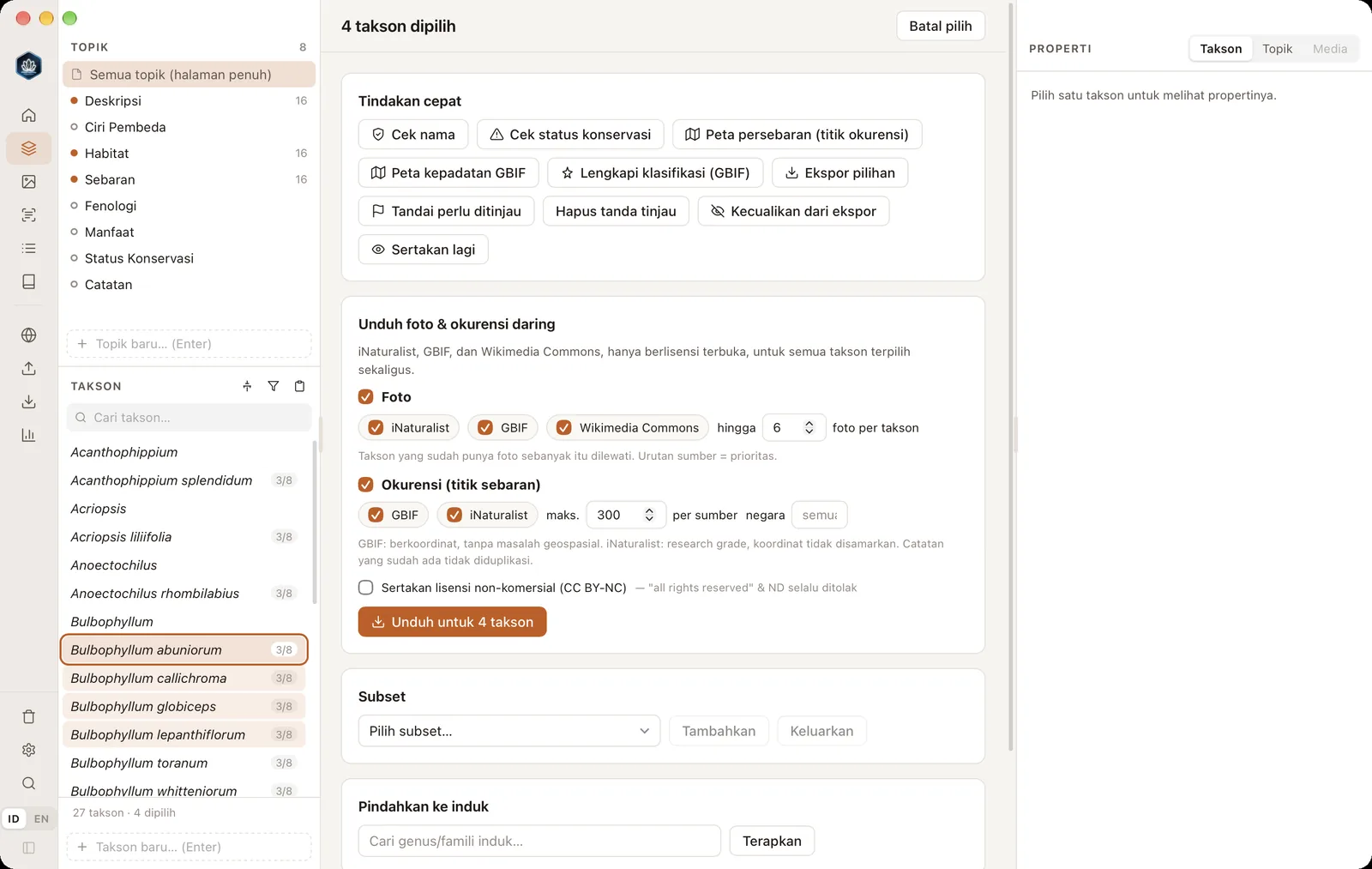Open the bulleted list sidebar icon
Image resolution: width=1372 pixels, height=869 pixels.
click(x=28, y=249)
